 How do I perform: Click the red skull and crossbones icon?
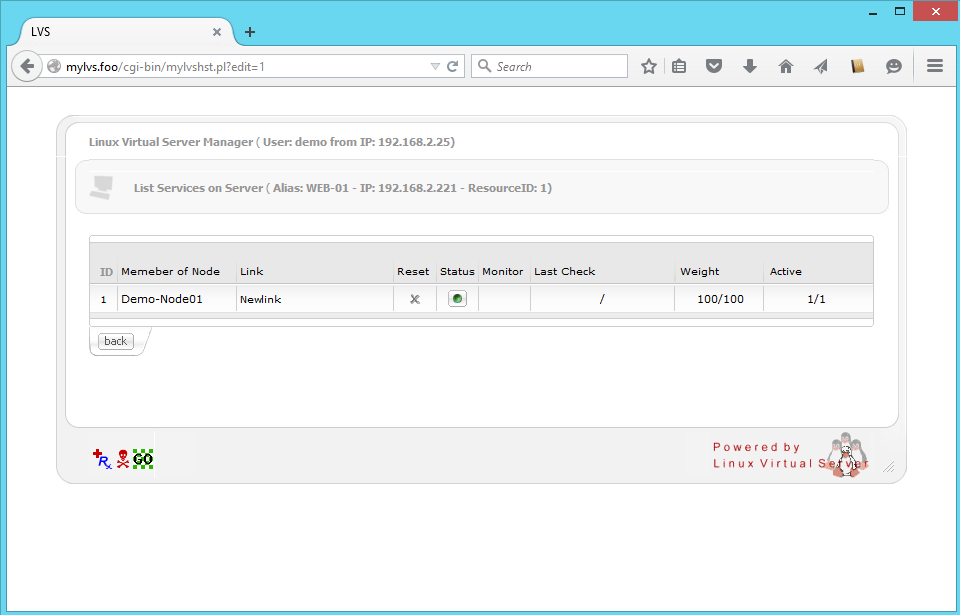tap(123, 459)
